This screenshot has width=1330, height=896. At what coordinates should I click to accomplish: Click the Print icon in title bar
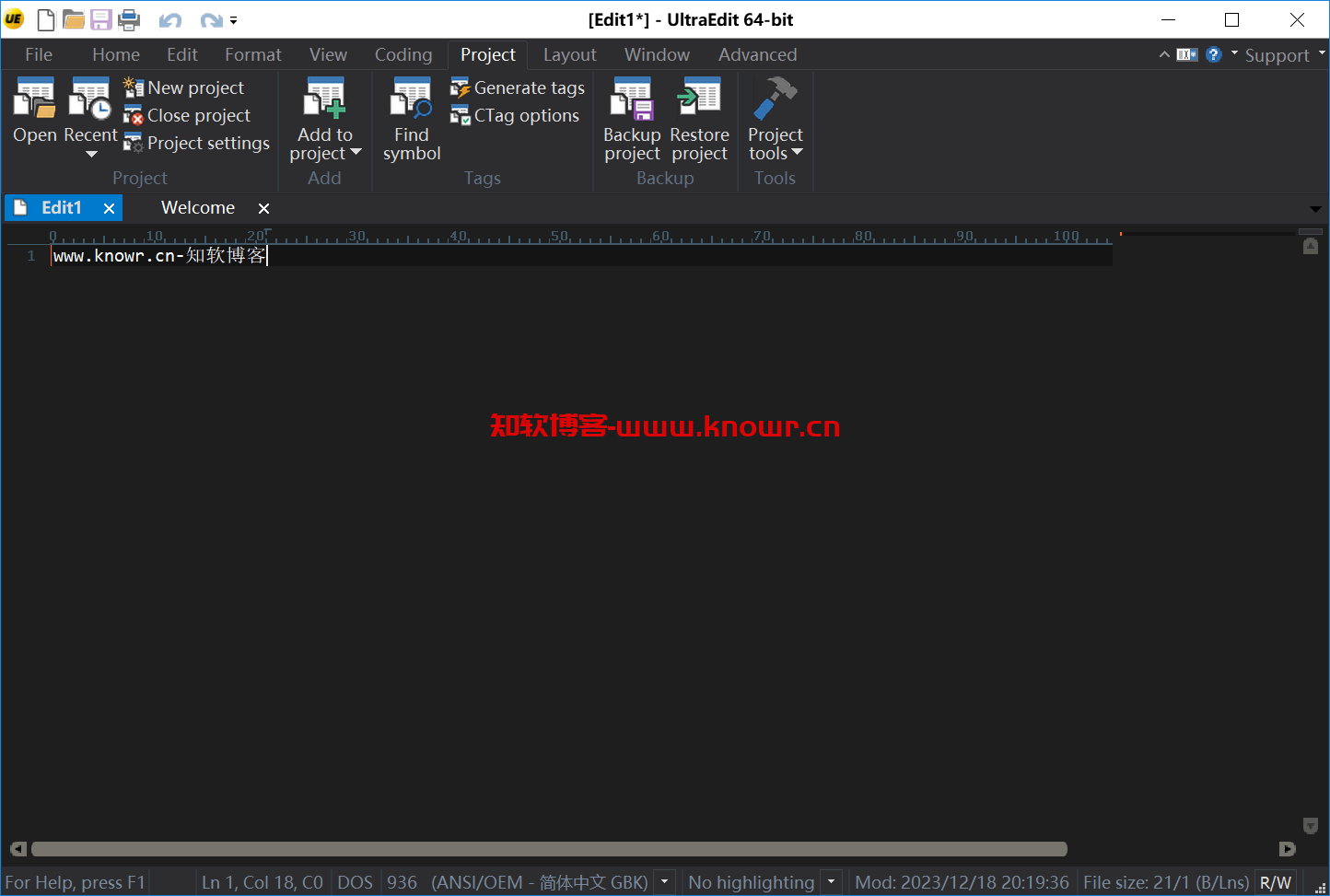tap(129, 19)
